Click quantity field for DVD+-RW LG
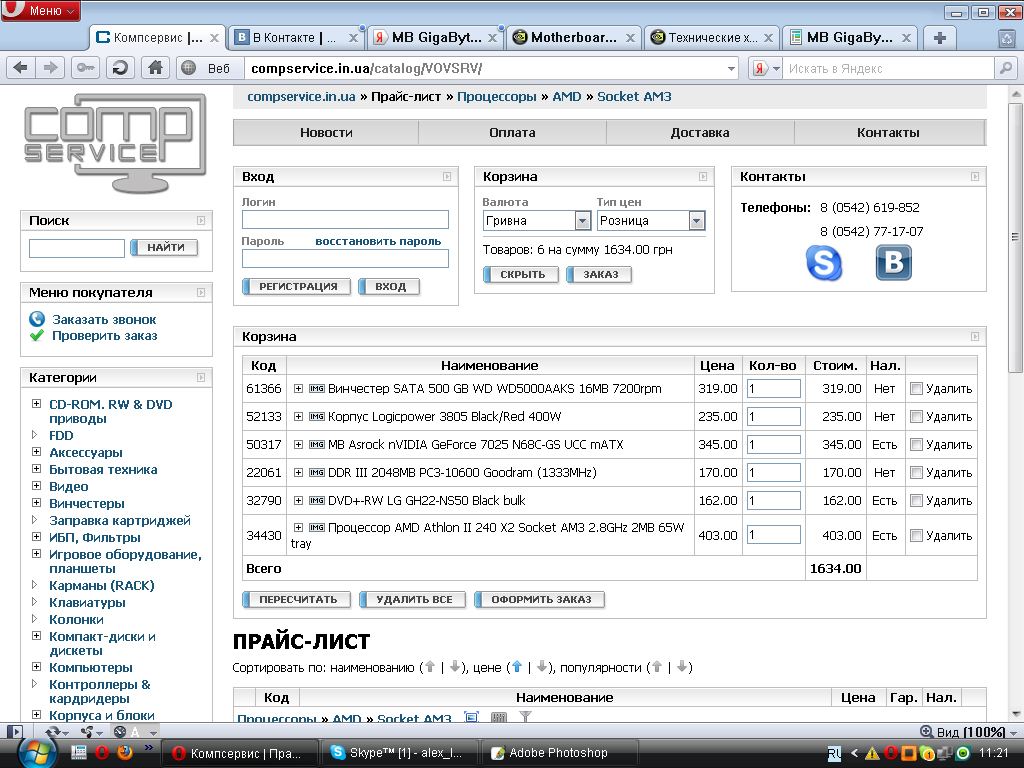 point(774,501)
